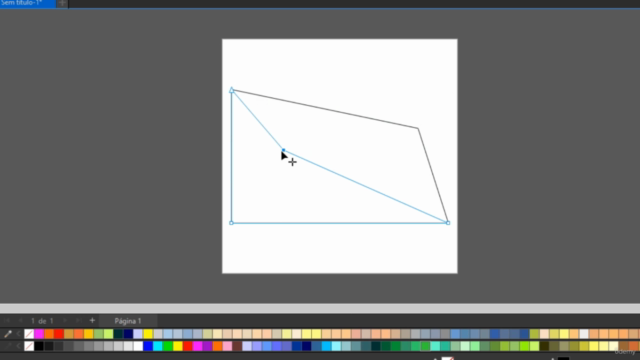Jump to the last page arrow
The image size is (640, 360).
[79, 321]
